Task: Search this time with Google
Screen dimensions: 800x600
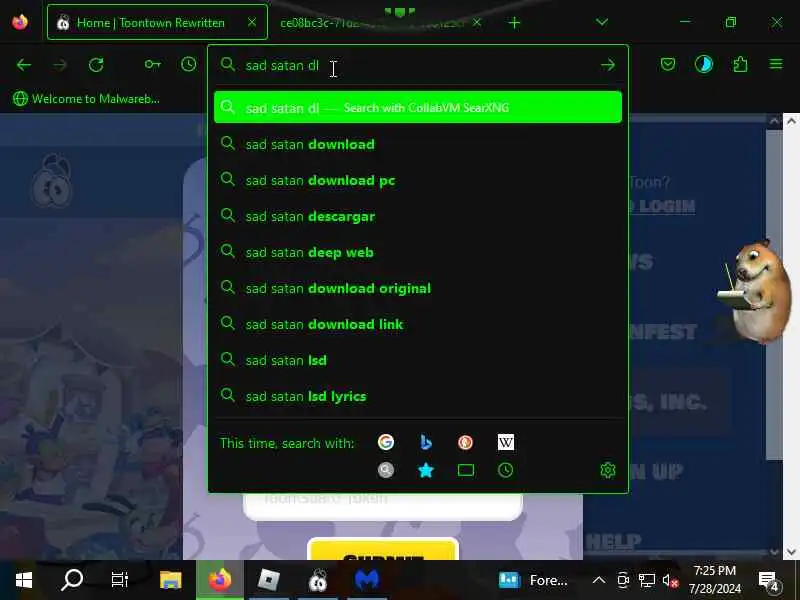Action: point(386,442)
